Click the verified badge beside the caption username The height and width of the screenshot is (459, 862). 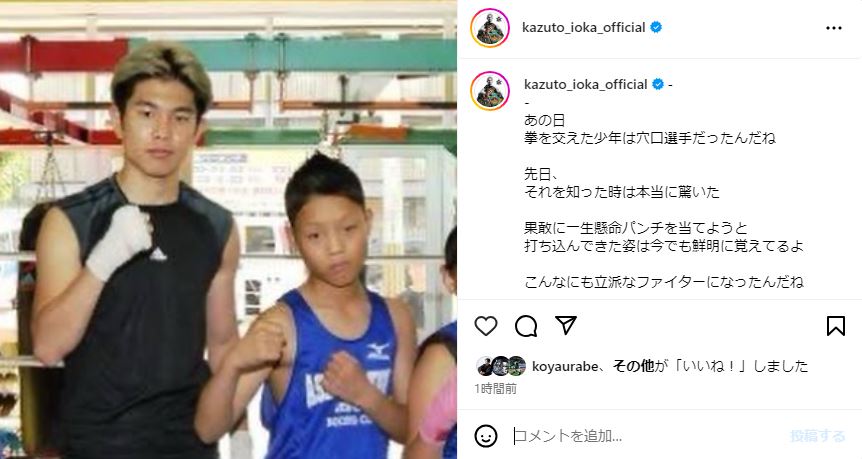(658, 85)
